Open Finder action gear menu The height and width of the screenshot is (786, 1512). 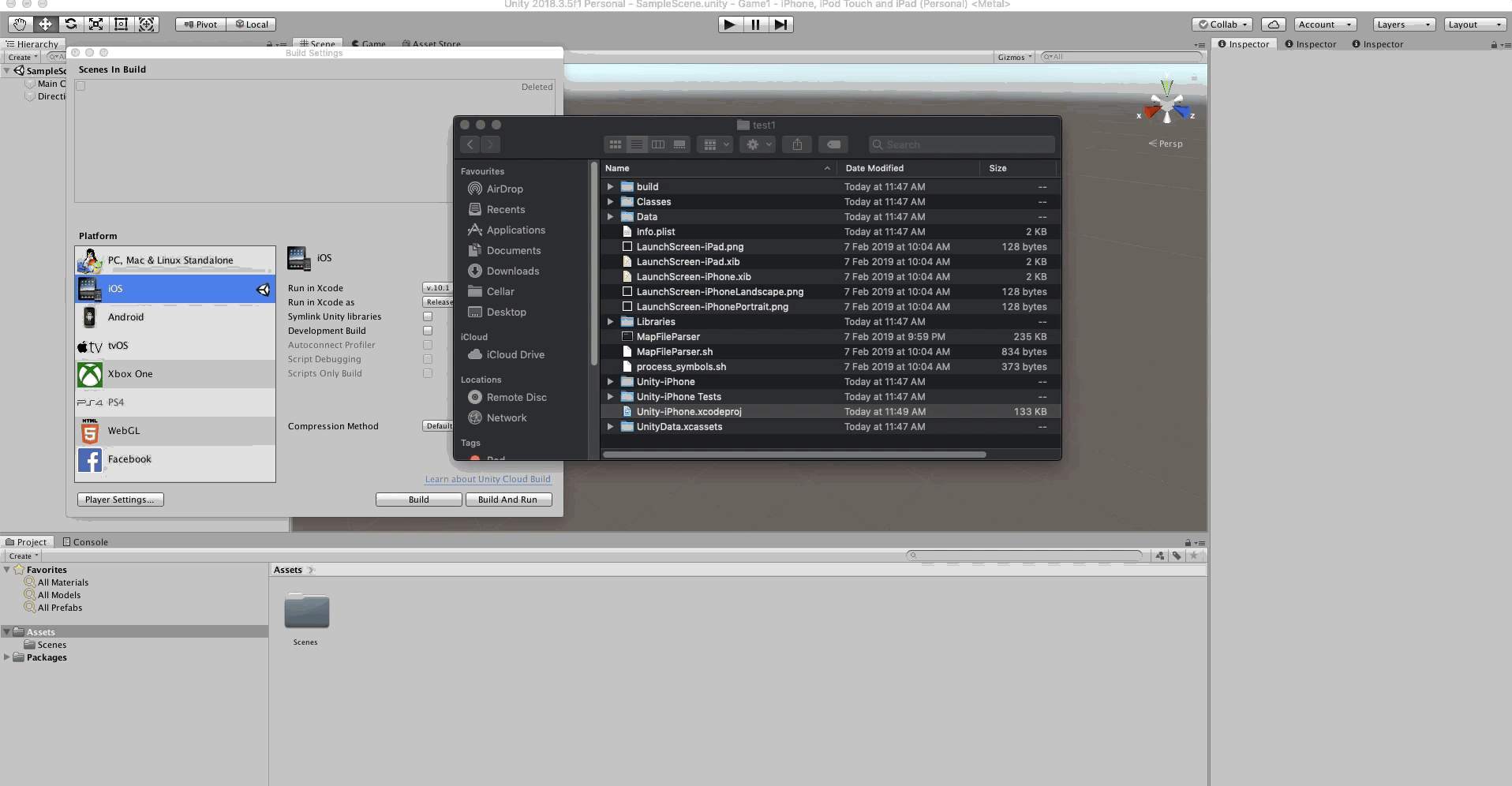(x=757, y=144)
